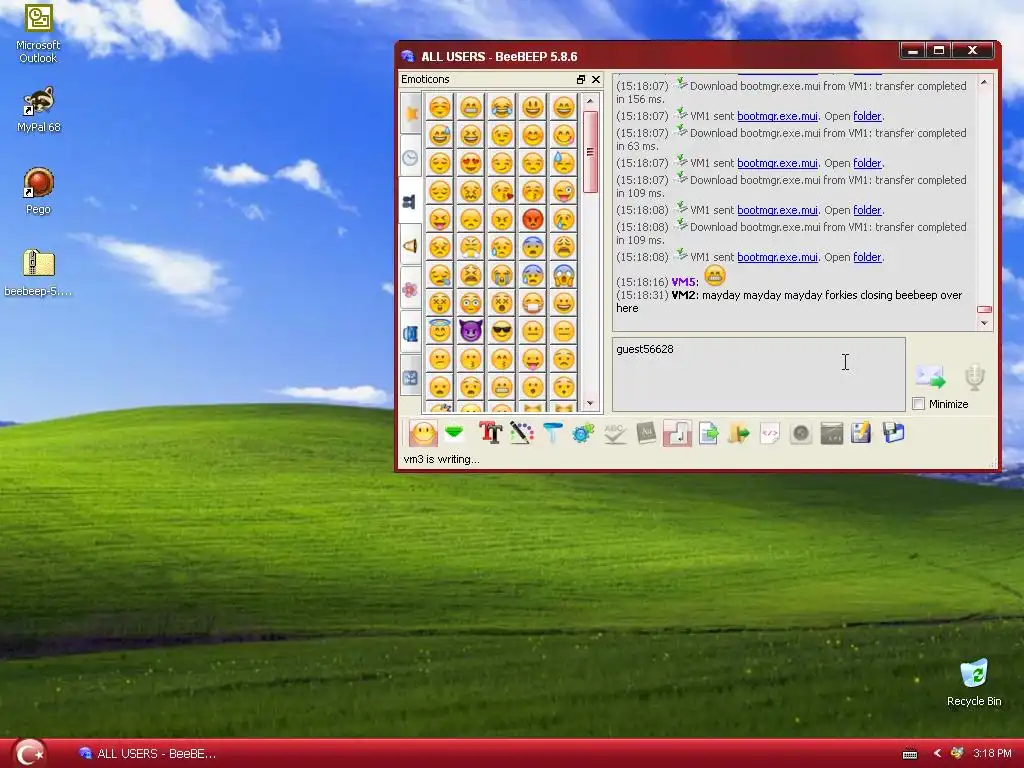Click the emoticon list scroll down arrow
Image resolution: width=1024 pixels, height=768 pixels.
590,403
